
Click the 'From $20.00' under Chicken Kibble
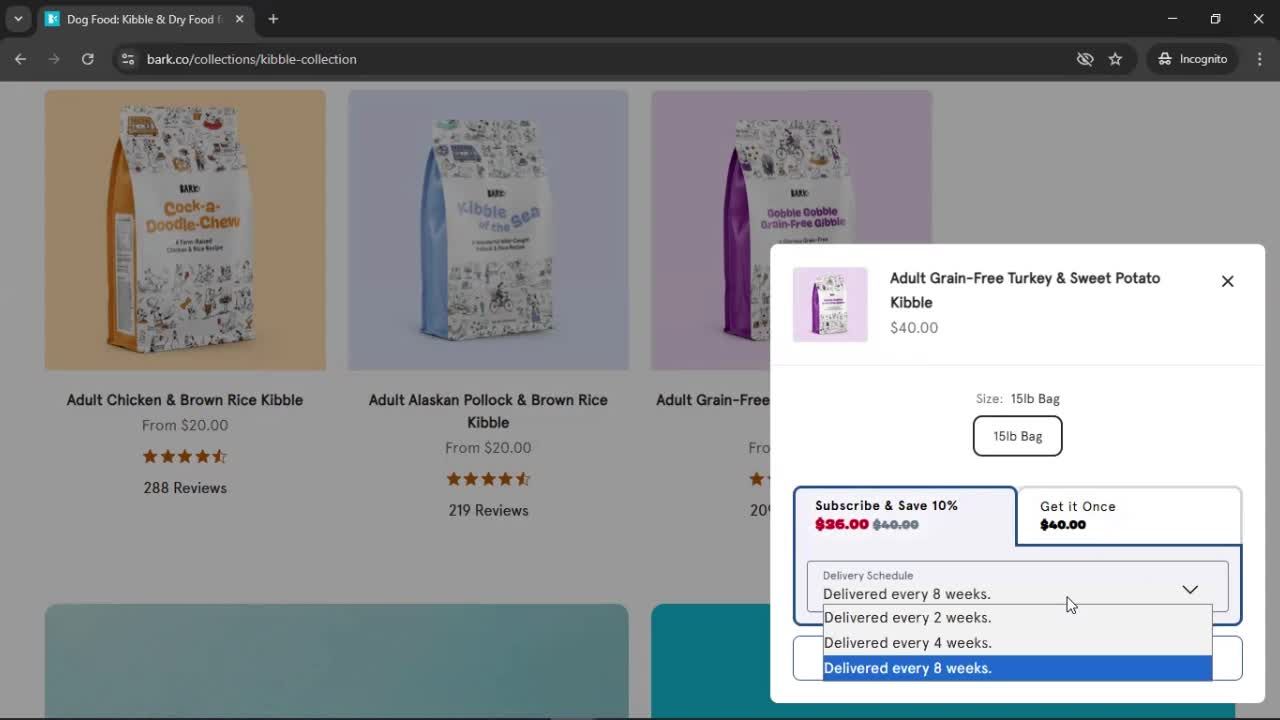click(185, 425)
